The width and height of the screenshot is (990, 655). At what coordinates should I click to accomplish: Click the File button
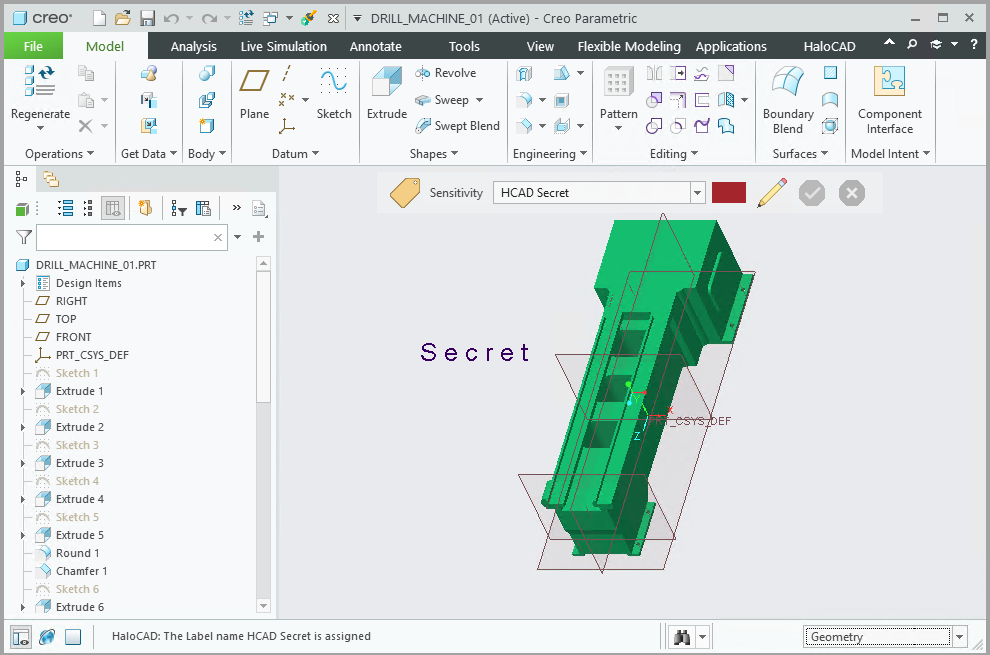point(33,46)
